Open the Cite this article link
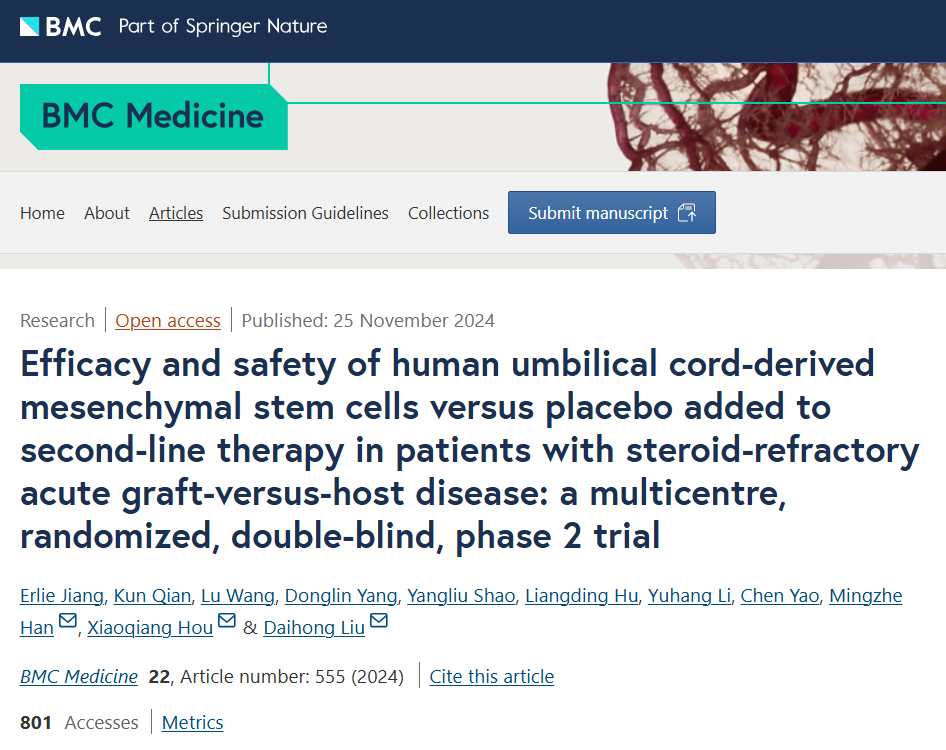The width and height of the screenshot is (946, 750). click(x=491, y=677)
